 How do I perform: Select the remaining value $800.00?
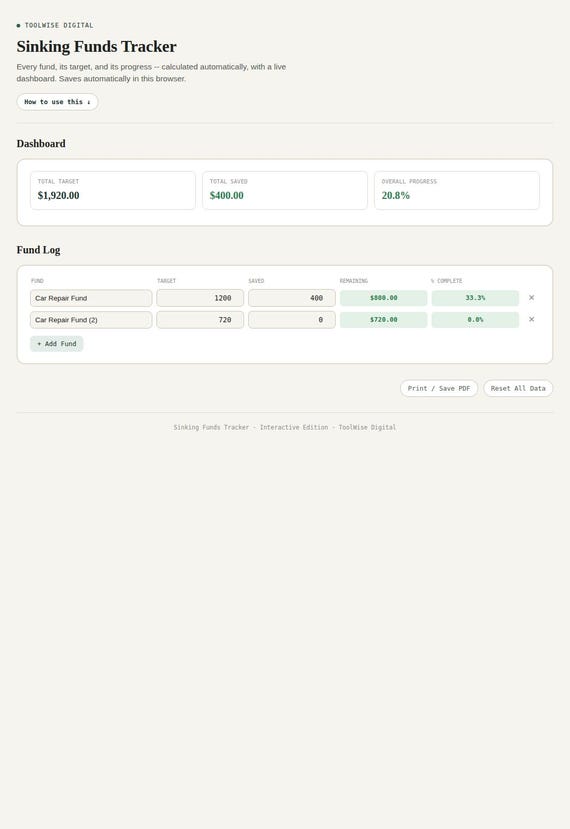pyautogui.click(x=383, y=298)
